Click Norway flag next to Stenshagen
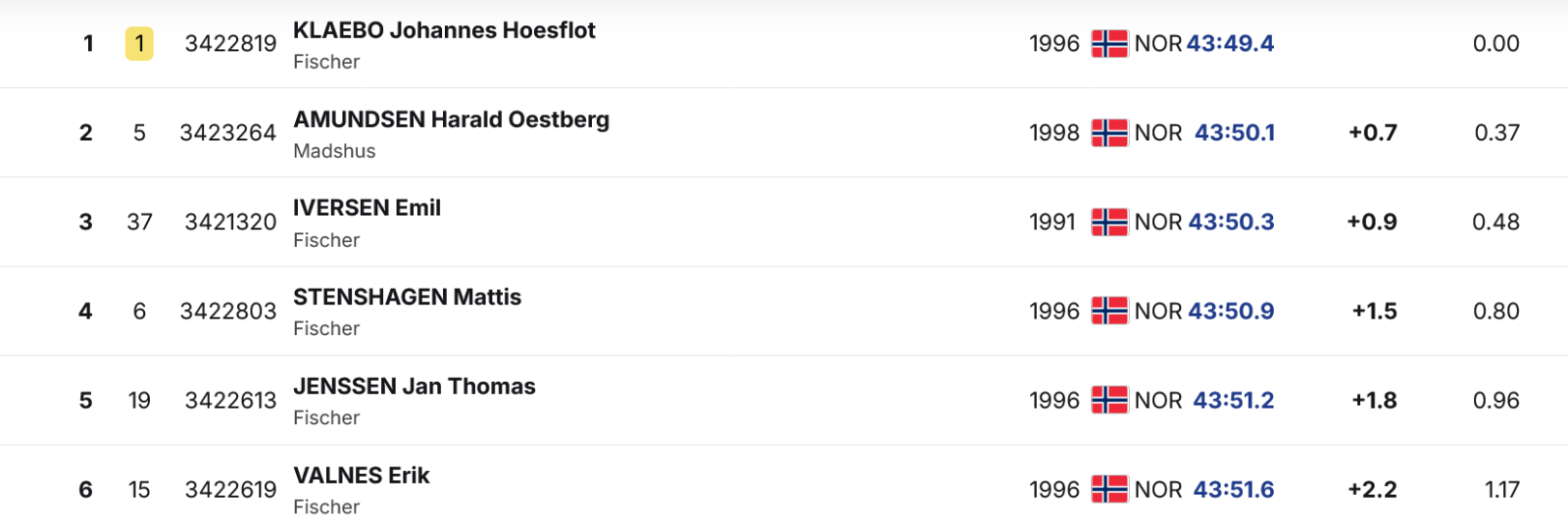1568x525 pixels. [x=1109, y=311]
